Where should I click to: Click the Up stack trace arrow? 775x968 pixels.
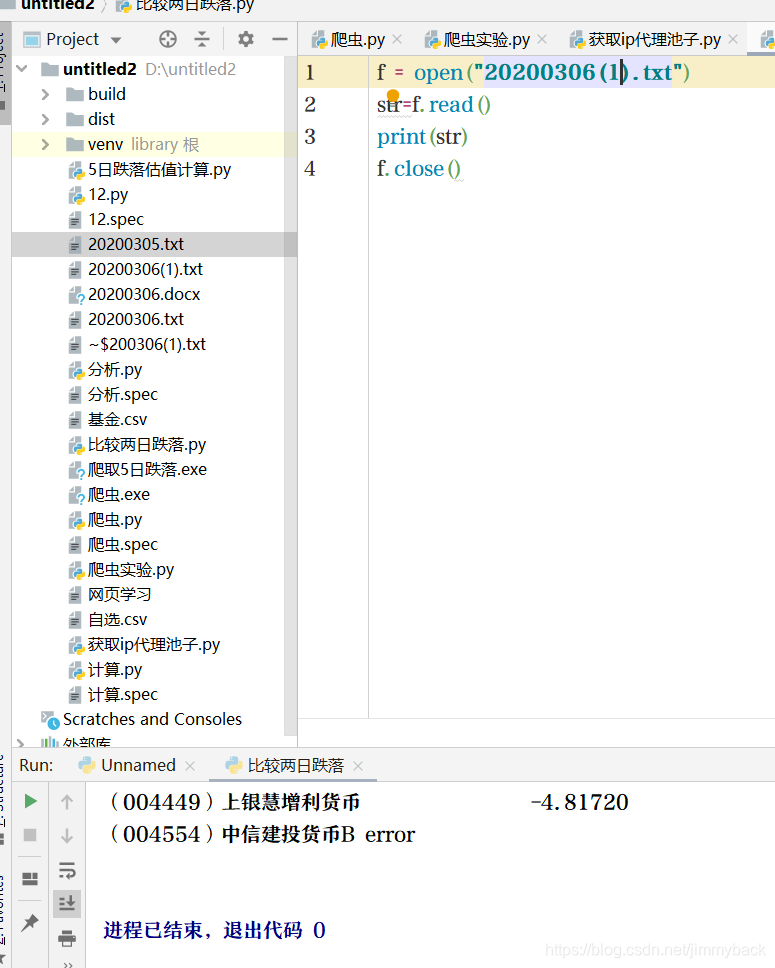[67, 801]
